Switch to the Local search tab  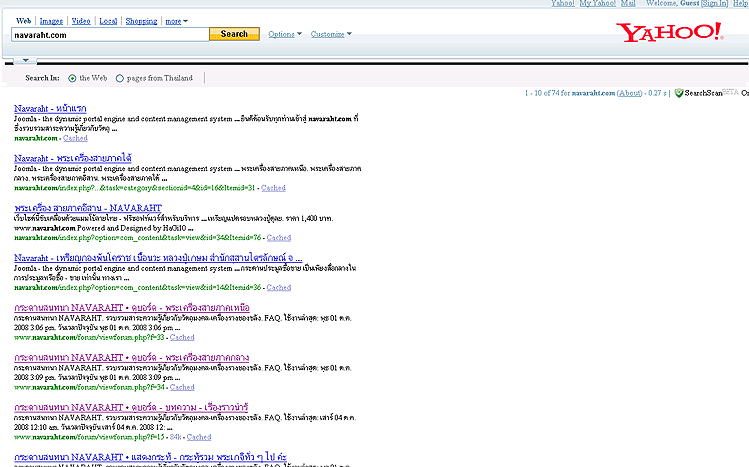108,21
